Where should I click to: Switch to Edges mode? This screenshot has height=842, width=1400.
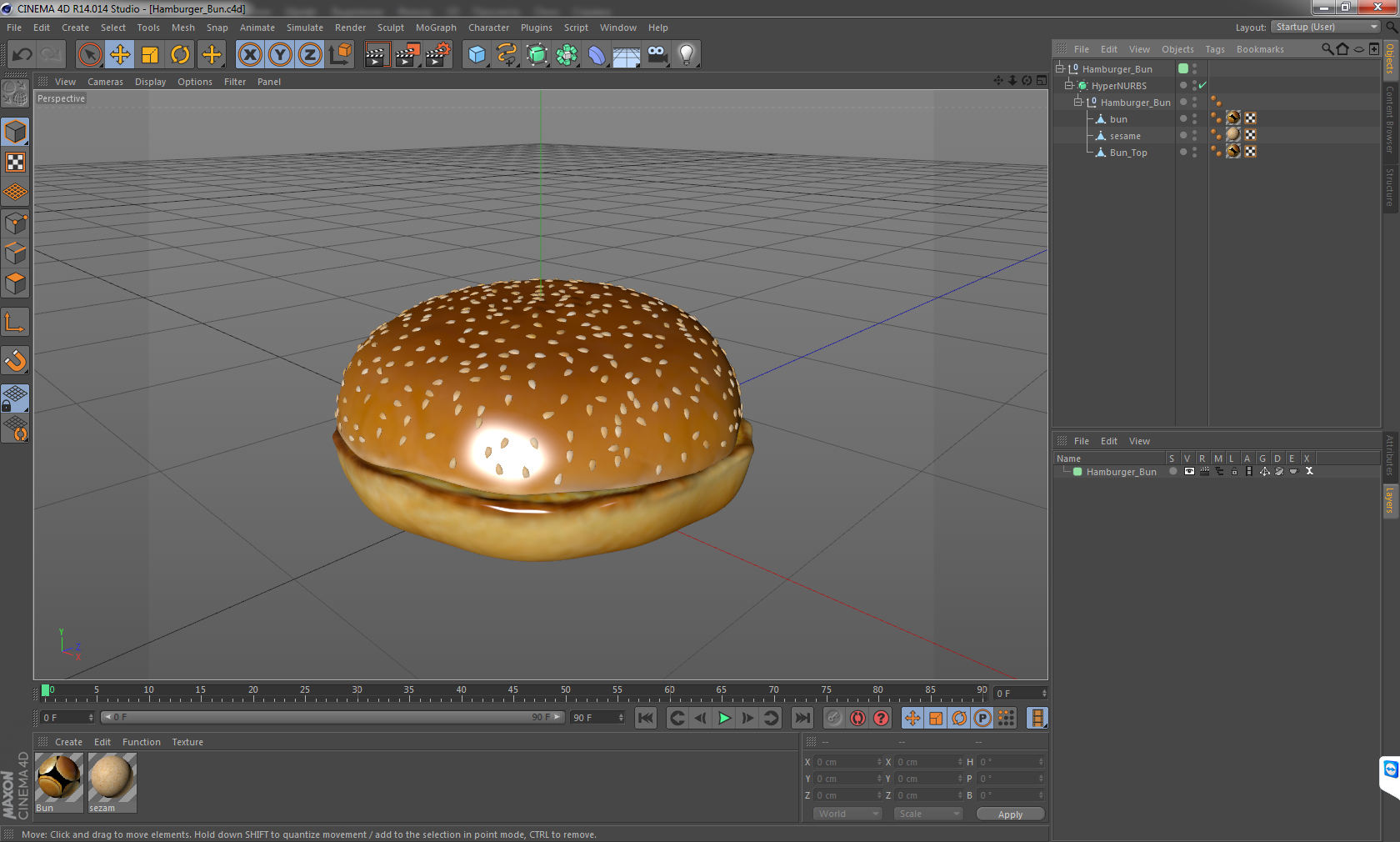[x=16, y=253]
